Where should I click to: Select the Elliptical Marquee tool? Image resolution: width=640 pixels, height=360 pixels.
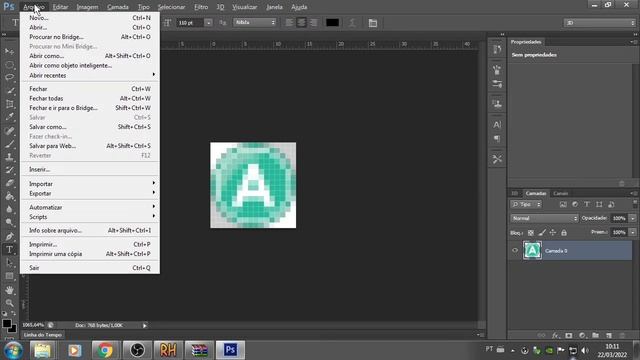coord(9,64)
